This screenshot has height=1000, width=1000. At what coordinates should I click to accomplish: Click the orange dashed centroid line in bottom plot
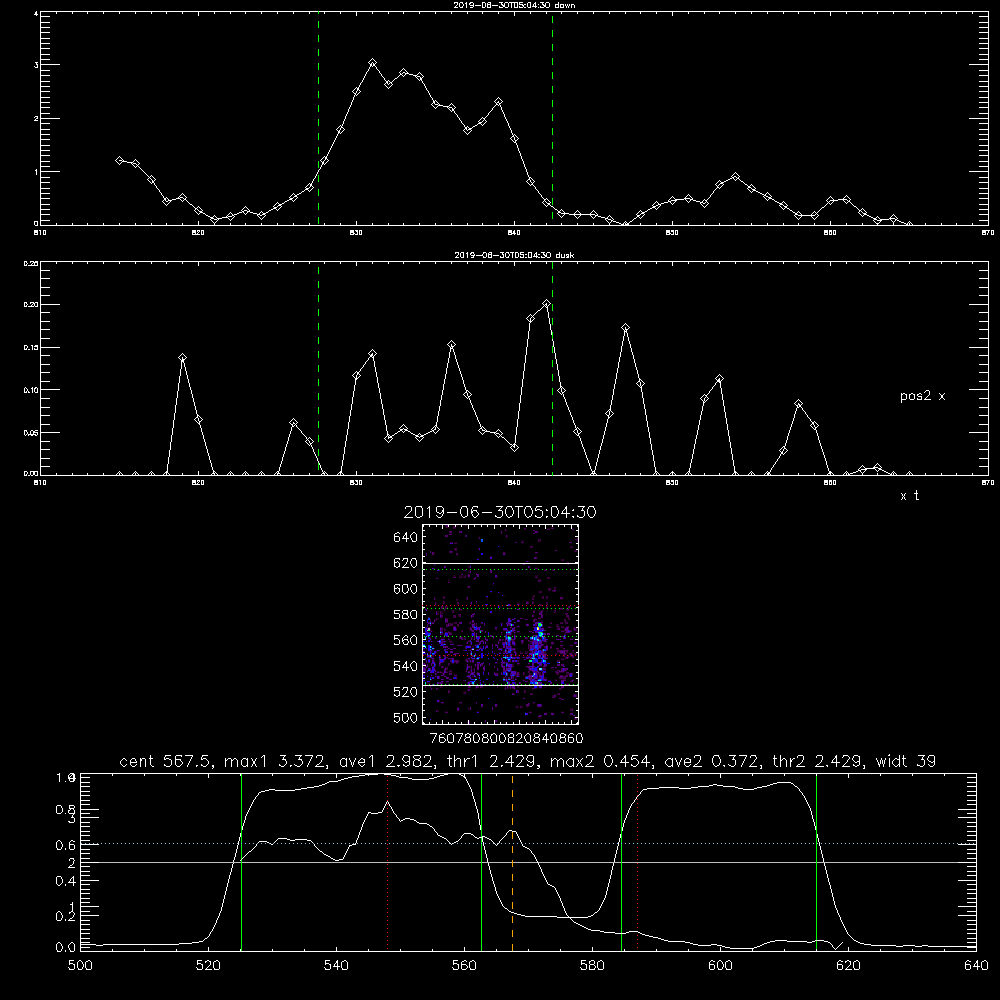[x=512, y=862]
